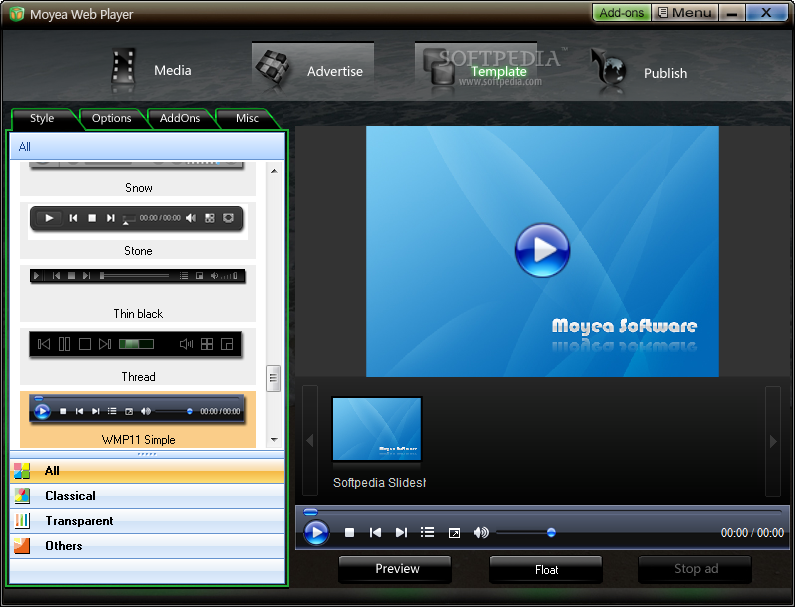795x607 pixels.
Task: Click the Transparent category bars icon
Action: coord(22,521)
